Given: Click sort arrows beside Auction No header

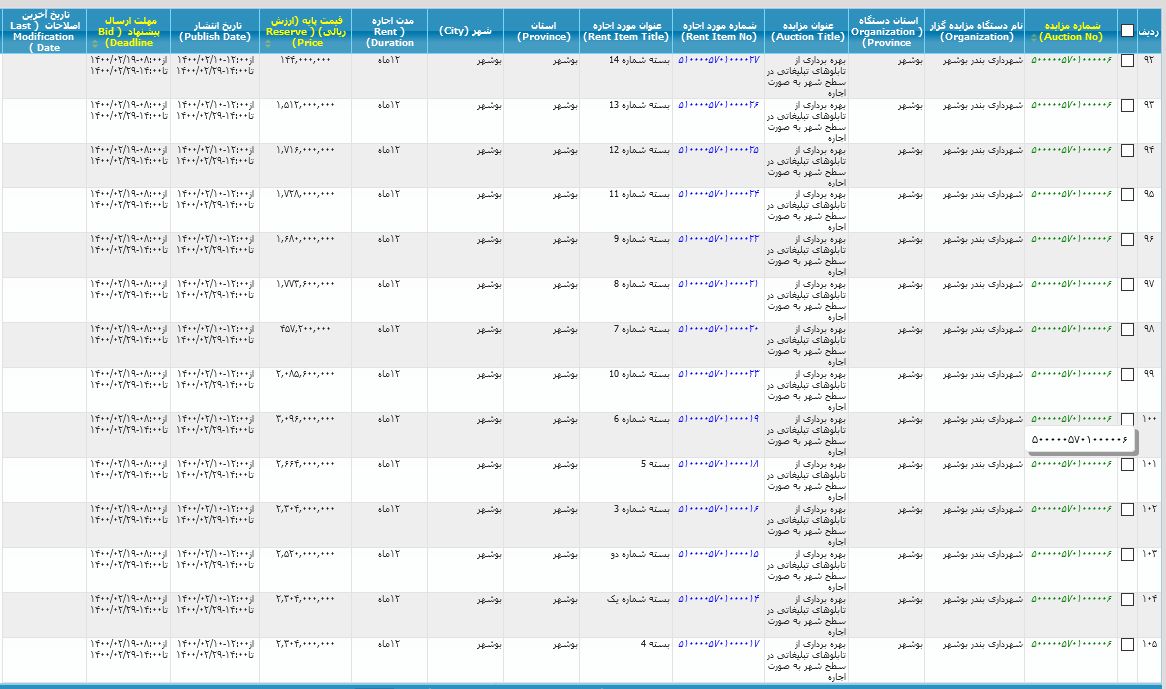Looking at the screenshot, I should (1034, 37).
